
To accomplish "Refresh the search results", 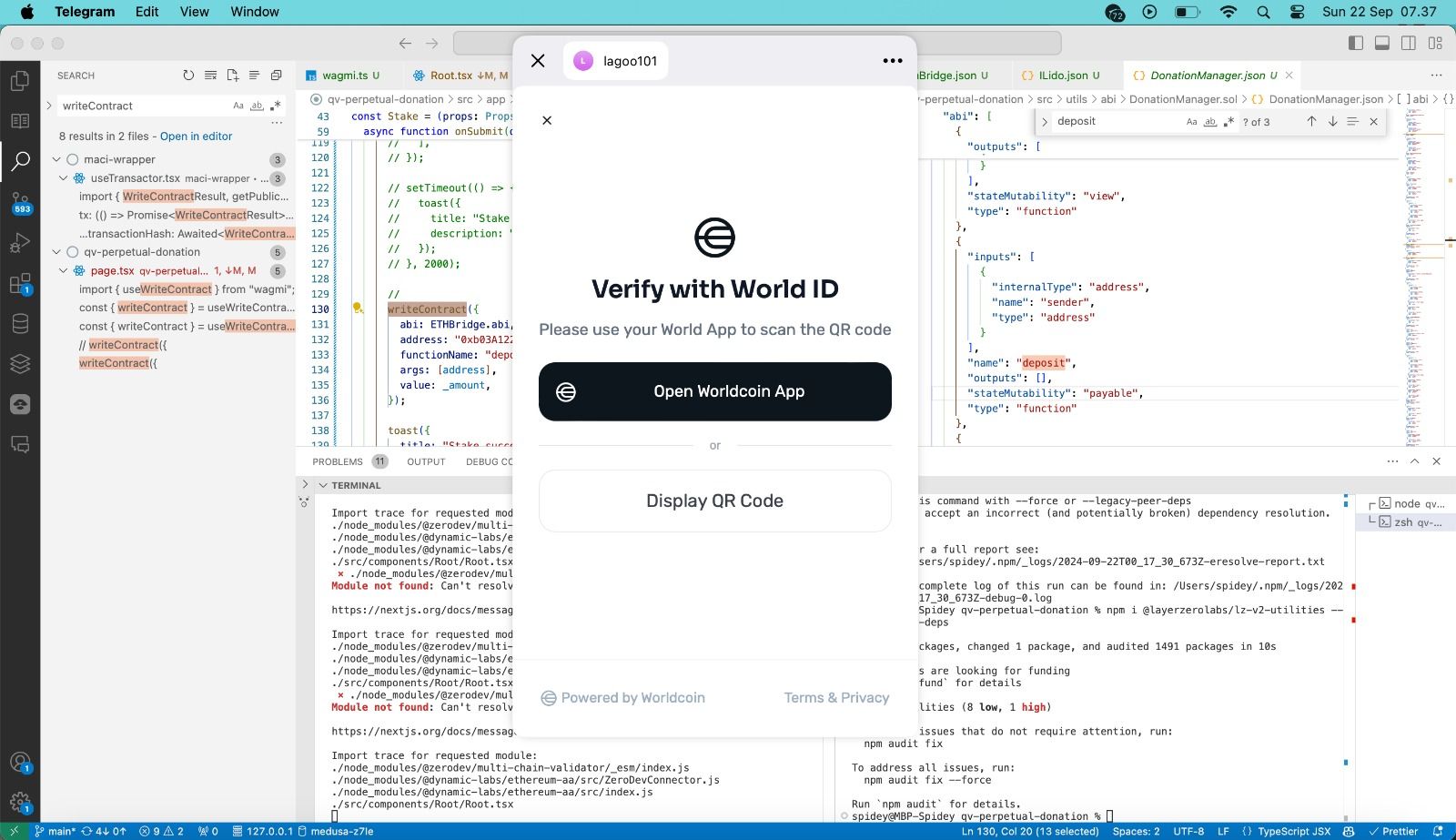I will tap(188, 76).
